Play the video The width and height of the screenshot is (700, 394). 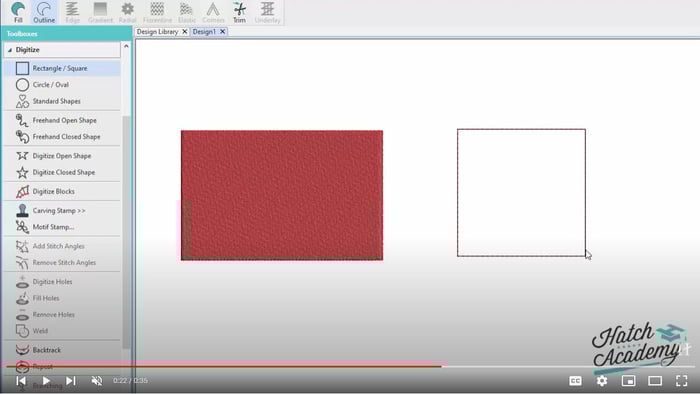pyautogui.click(x=46, y=381)
